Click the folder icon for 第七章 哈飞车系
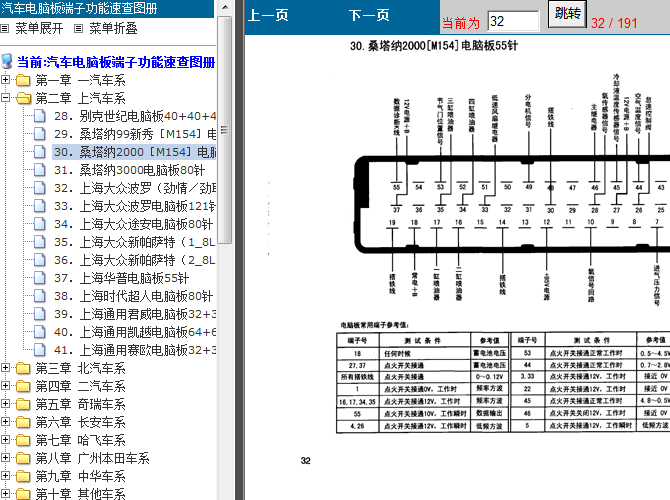This screenshot has width=670, height=500. coord(23,440)
